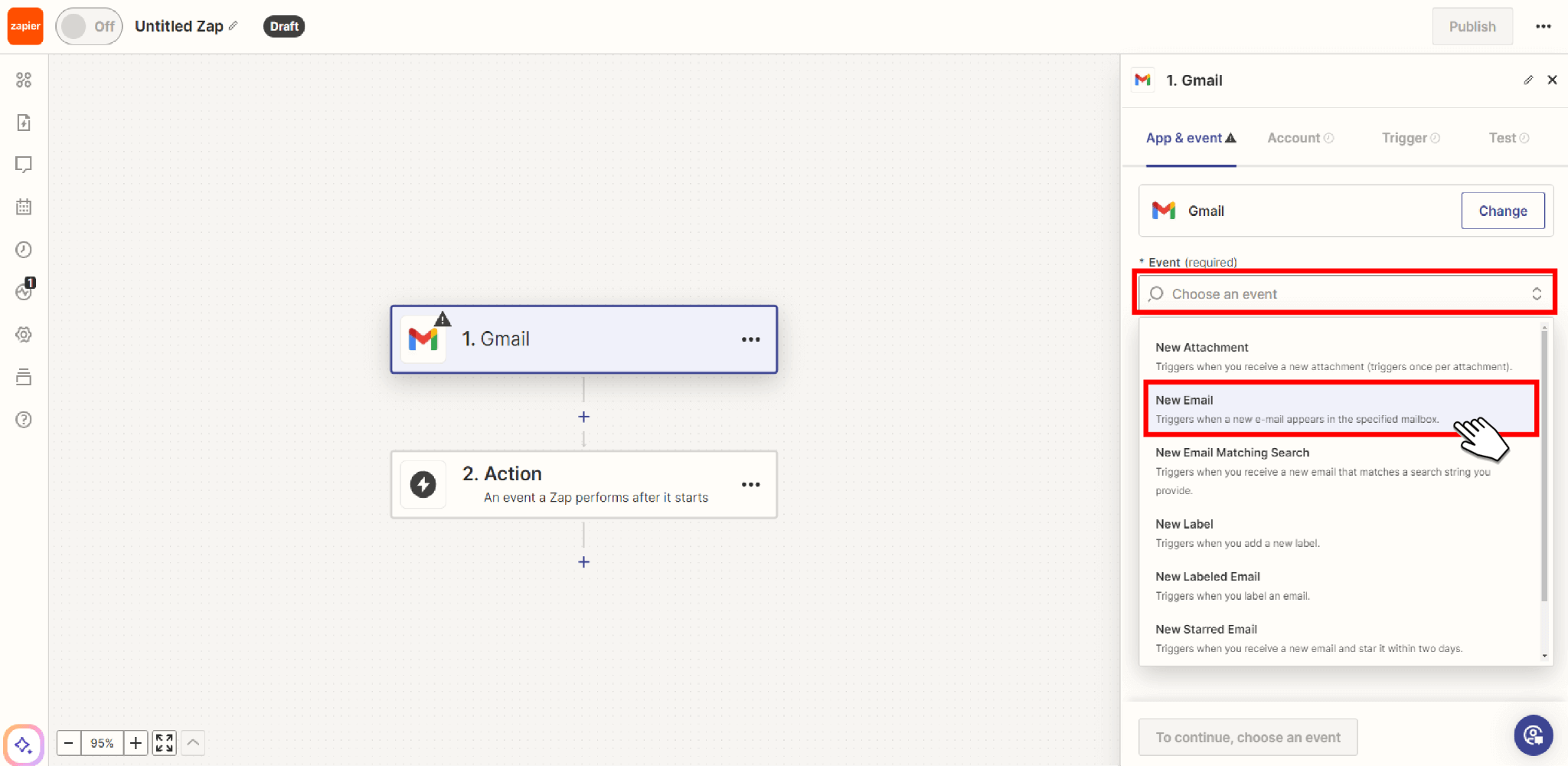Image resolution: width=1568 pixels, height=766 pixels.
Task: Click the 95% zoom level field
Action: point(102,743)
